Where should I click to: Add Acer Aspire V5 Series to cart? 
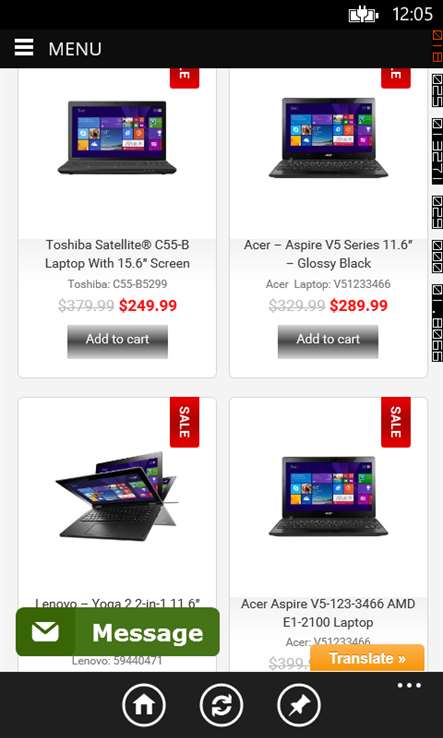coord(328,341)
